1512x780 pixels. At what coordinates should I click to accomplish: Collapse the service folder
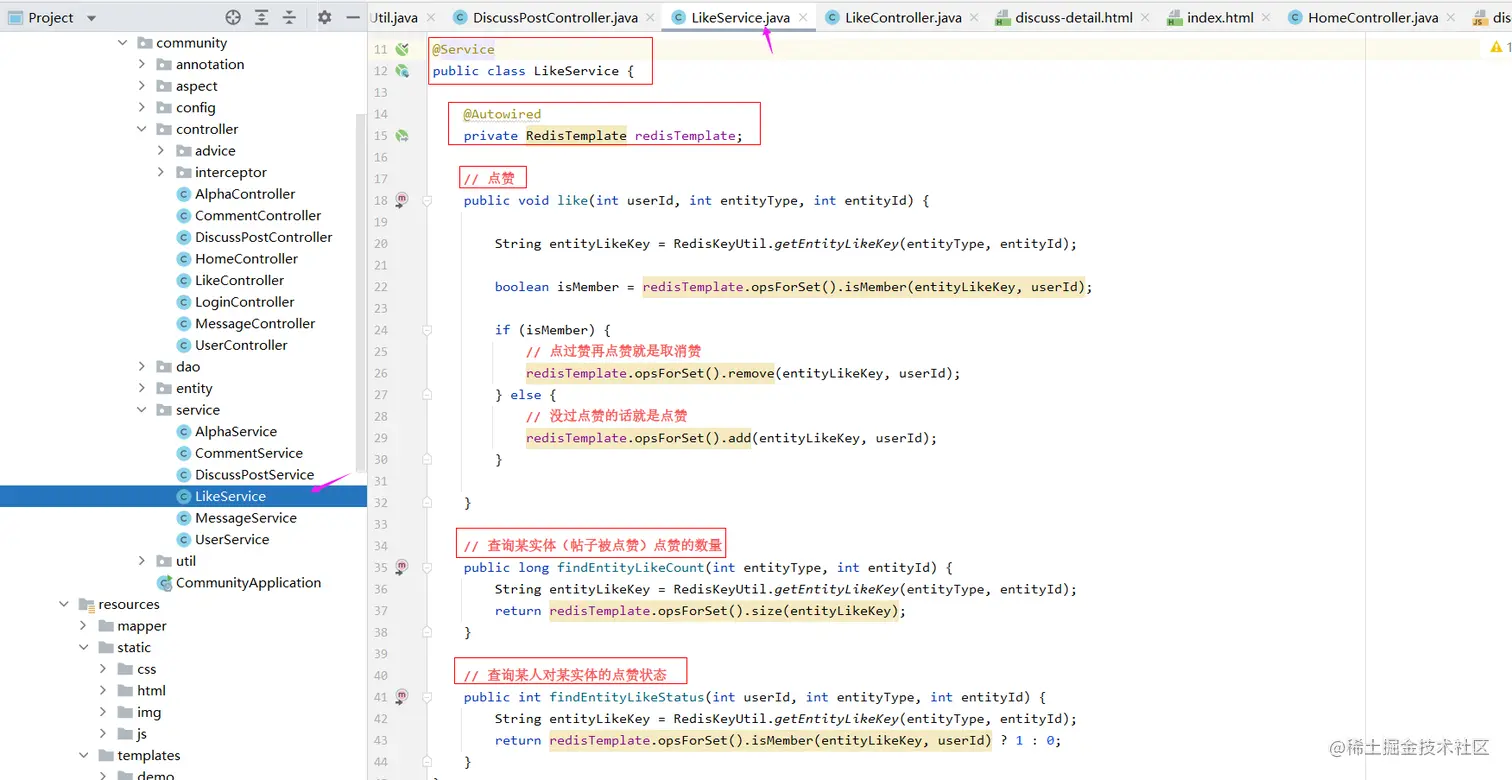[142, 410]
